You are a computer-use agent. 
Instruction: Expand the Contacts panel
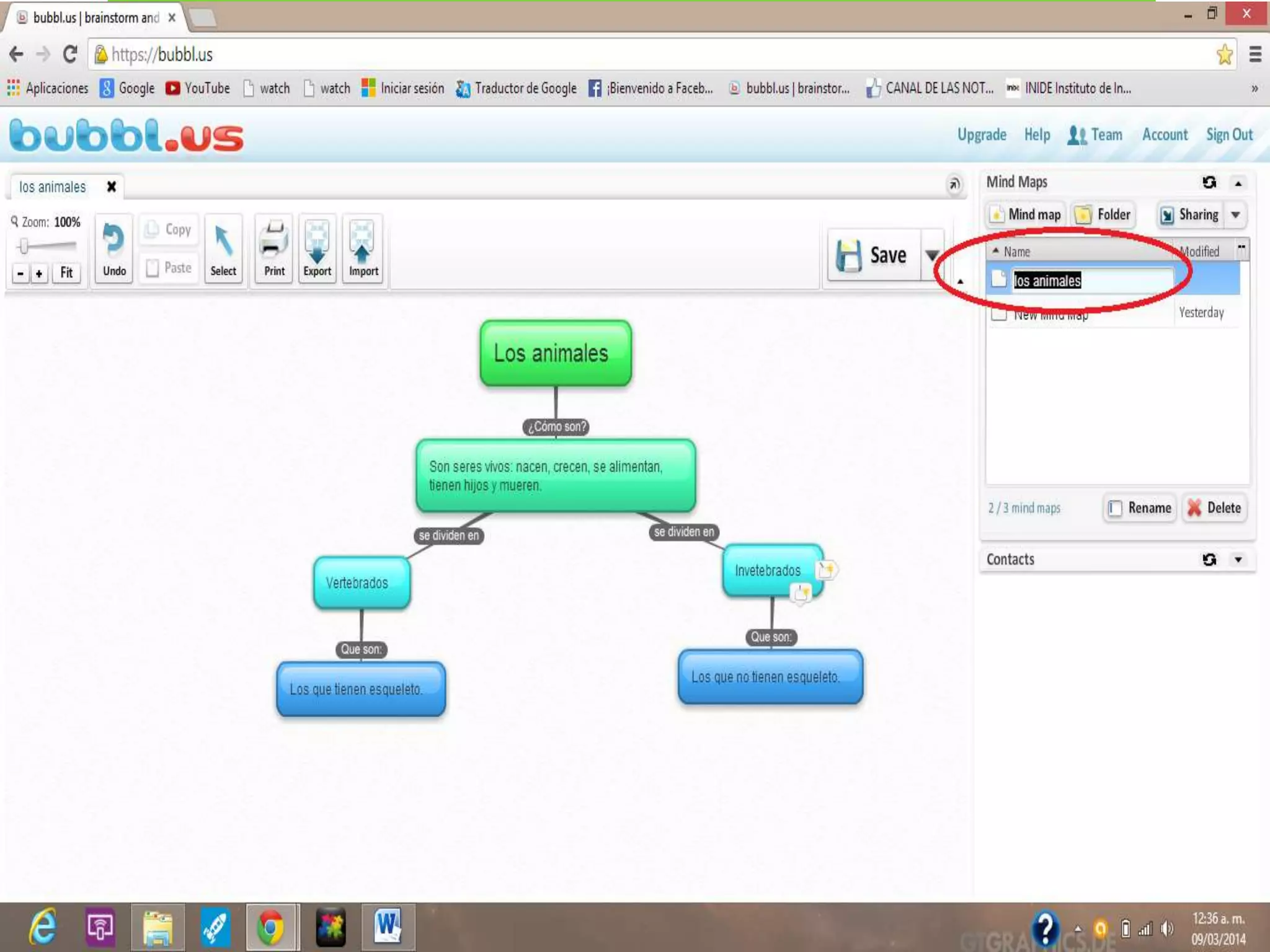pyautogui.click(x=1238, y=560)
